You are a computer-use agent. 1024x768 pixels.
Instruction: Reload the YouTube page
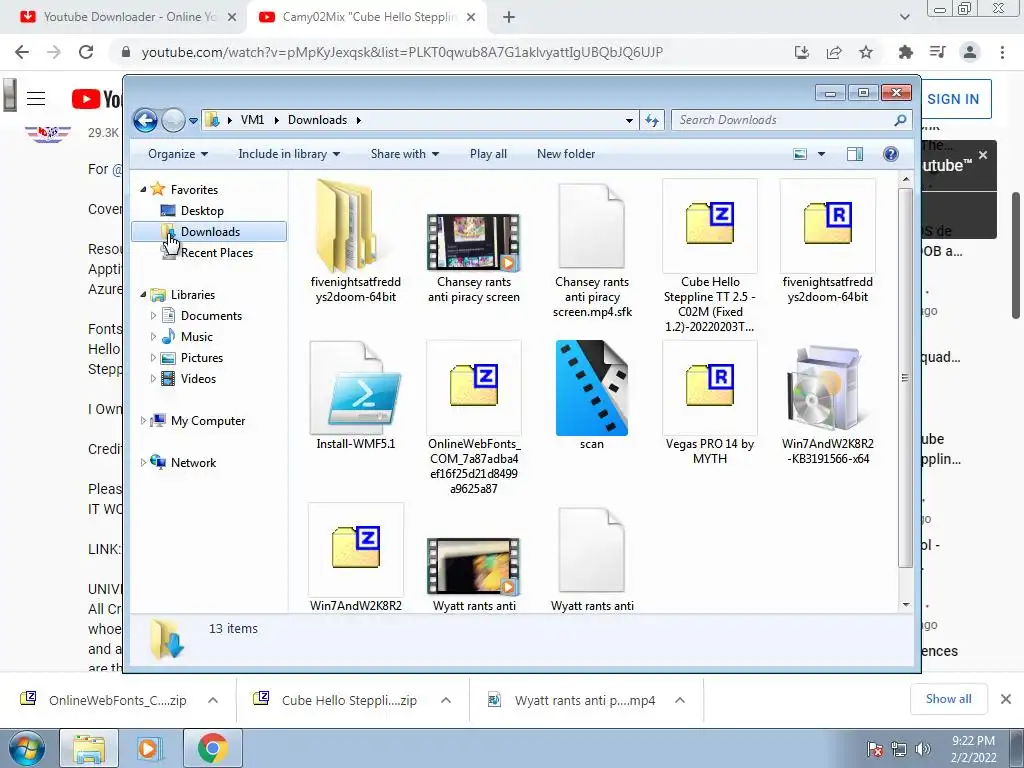86,52
